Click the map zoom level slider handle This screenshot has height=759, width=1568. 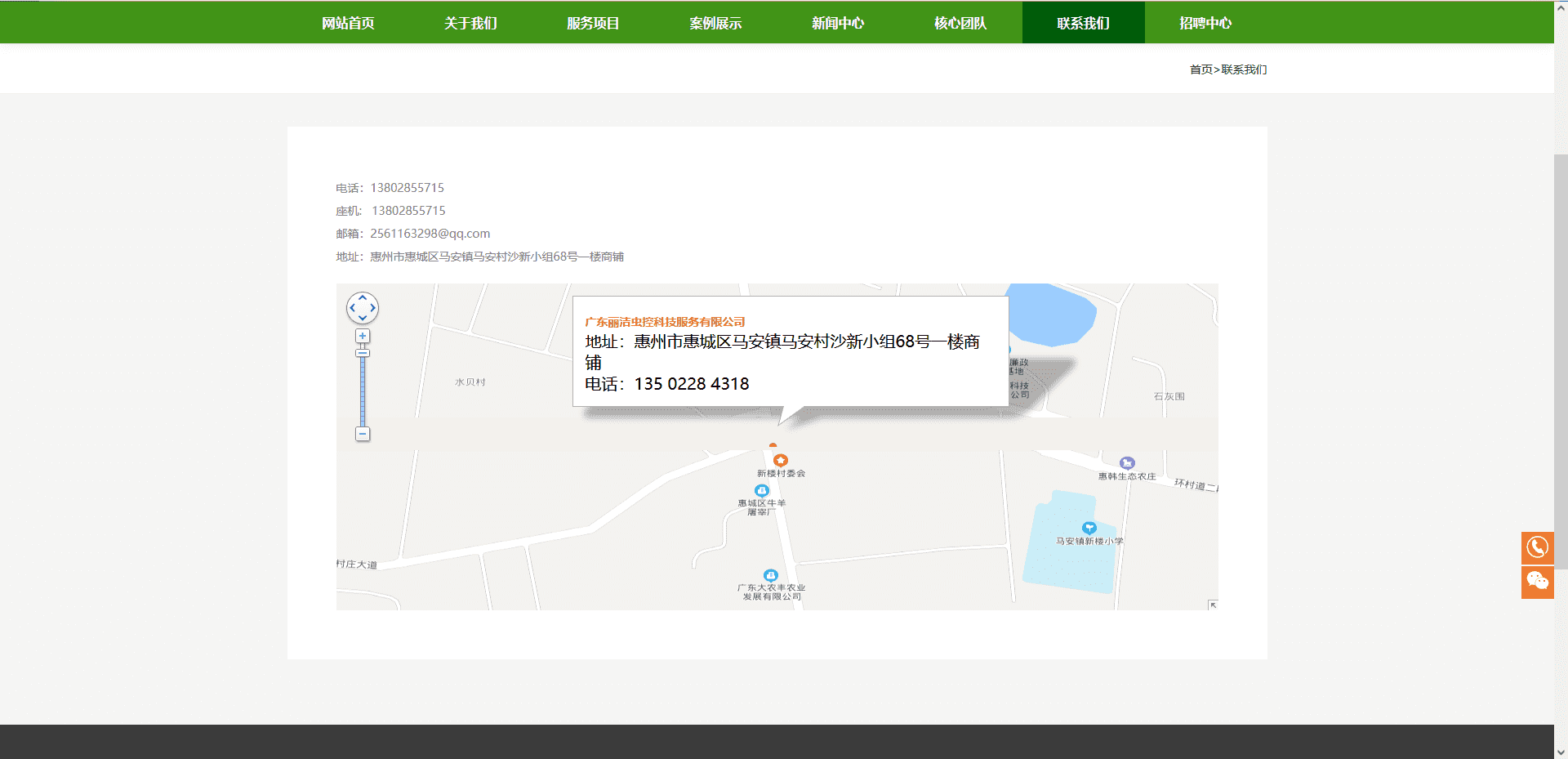(363, 353)
